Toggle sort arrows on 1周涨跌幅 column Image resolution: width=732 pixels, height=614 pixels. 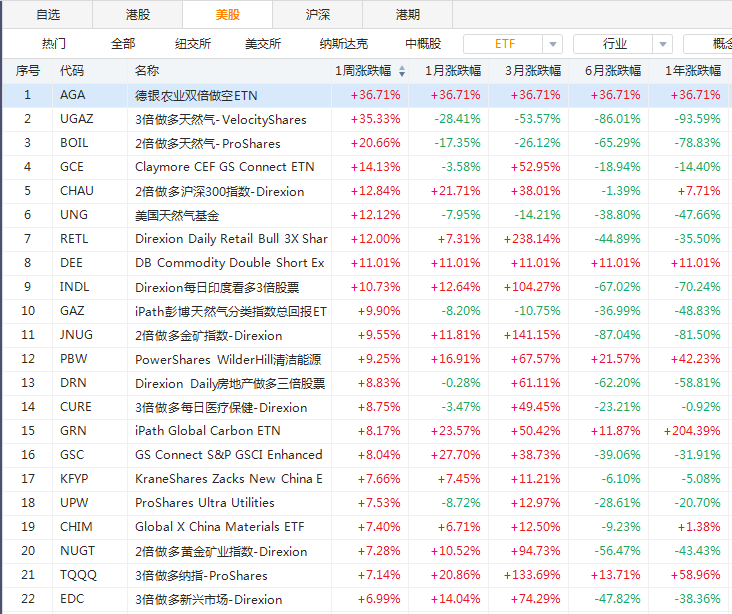(x=402, y=71)
